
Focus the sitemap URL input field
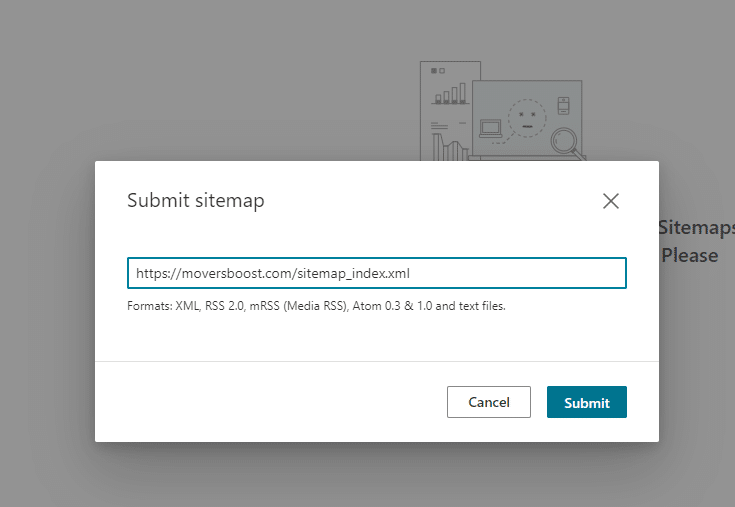click(376, 273)
